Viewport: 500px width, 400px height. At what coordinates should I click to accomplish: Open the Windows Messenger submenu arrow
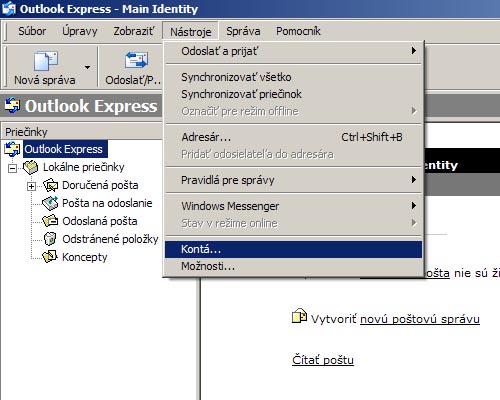pos(414,205)
